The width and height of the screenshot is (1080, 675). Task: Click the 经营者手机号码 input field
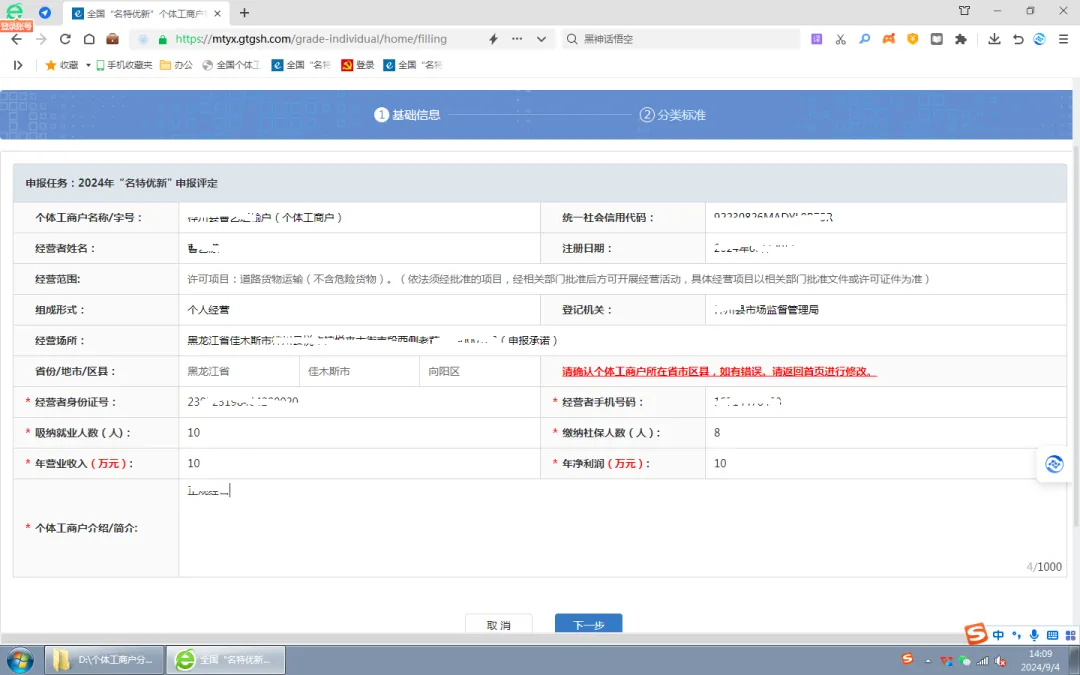point(886,402)
